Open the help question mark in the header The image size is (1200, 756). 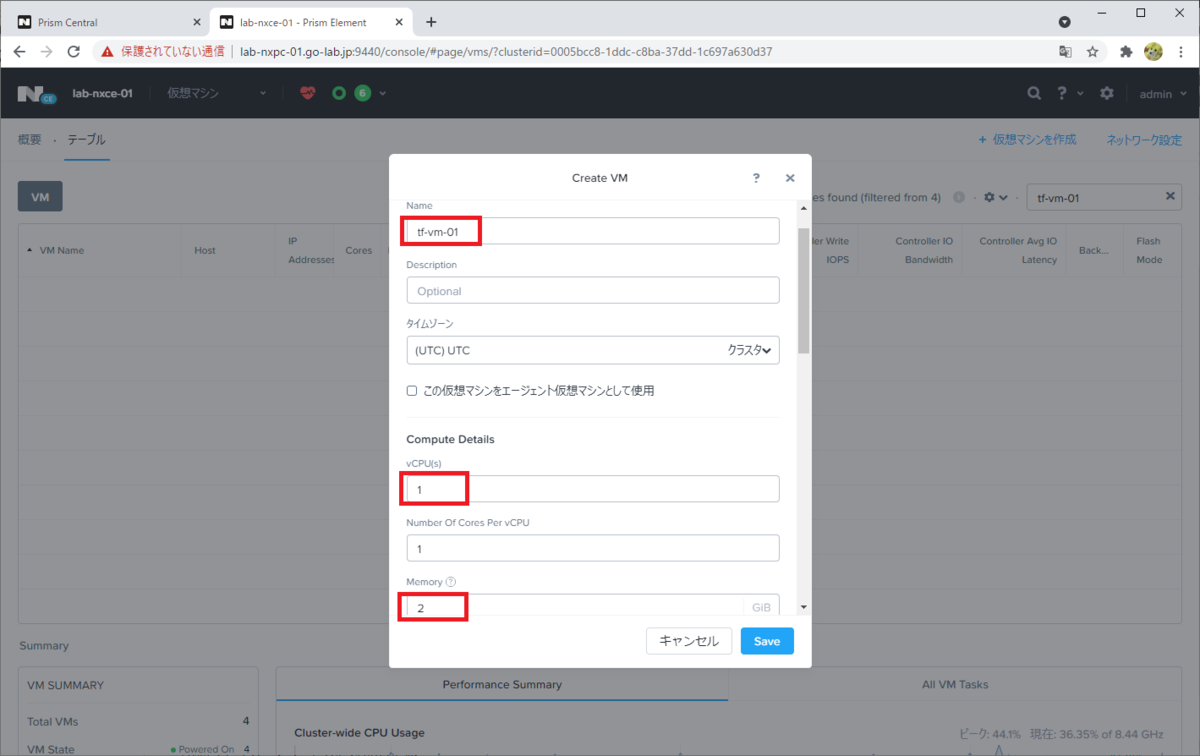(1062, 93)
